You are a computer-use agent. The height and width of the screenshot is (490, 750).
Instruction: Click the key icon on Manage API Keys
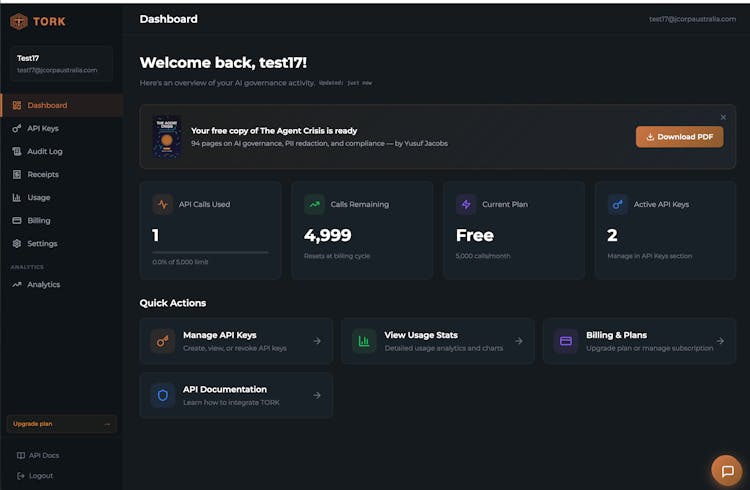point(163,341)
